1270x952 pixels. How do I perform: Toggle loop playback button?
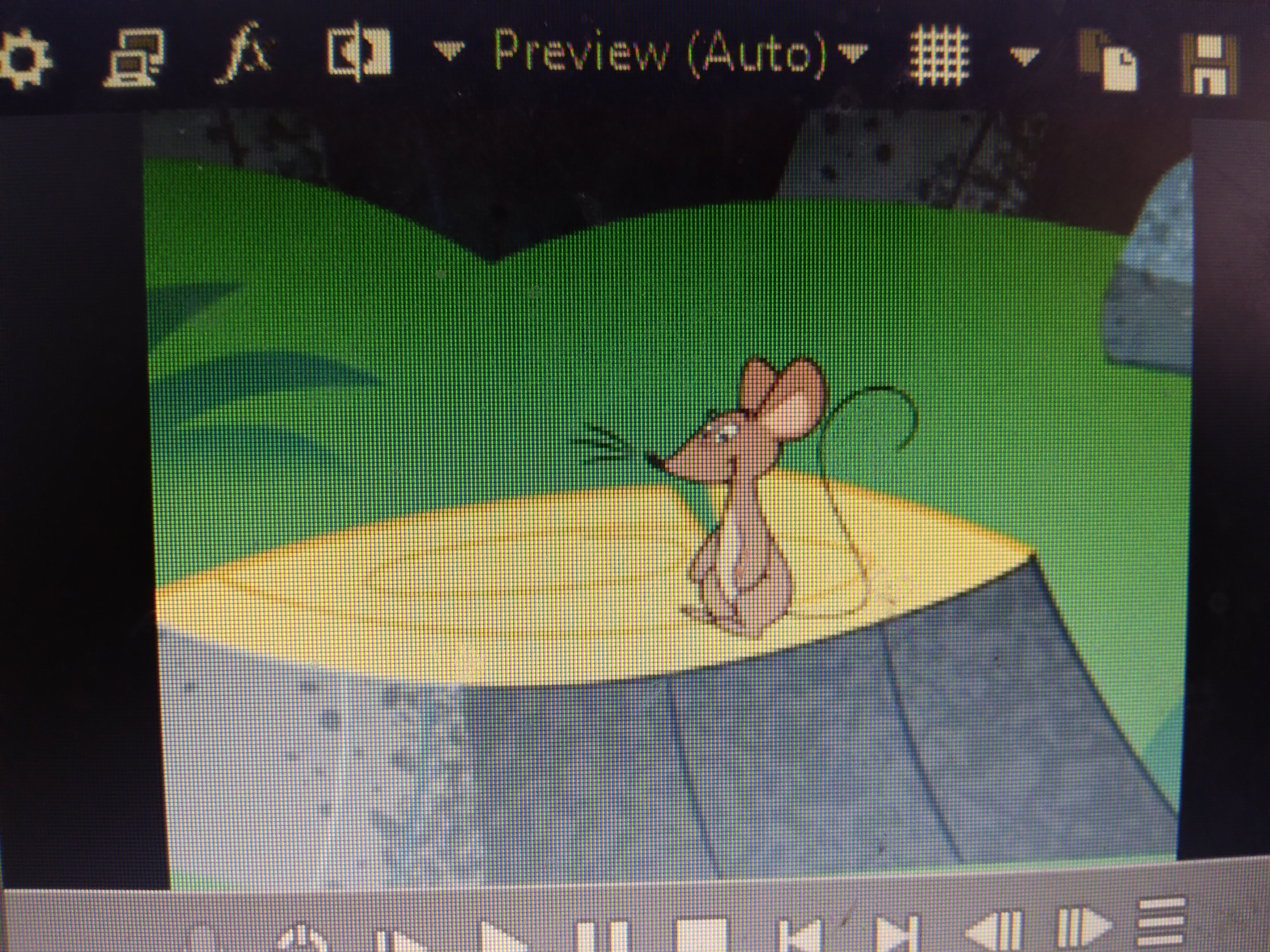click(303, 939)
